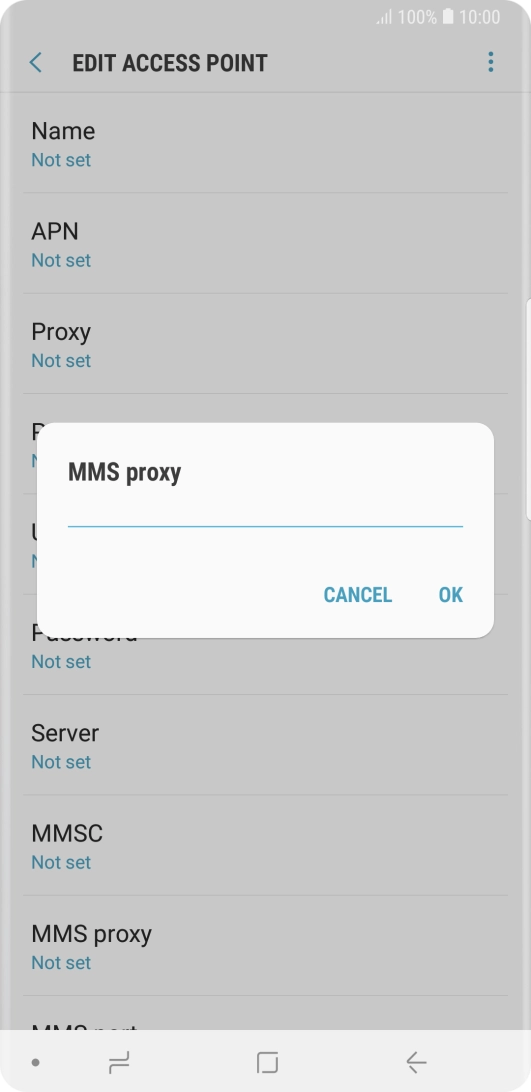
Task: Open the Server setting
Action: 266,745
